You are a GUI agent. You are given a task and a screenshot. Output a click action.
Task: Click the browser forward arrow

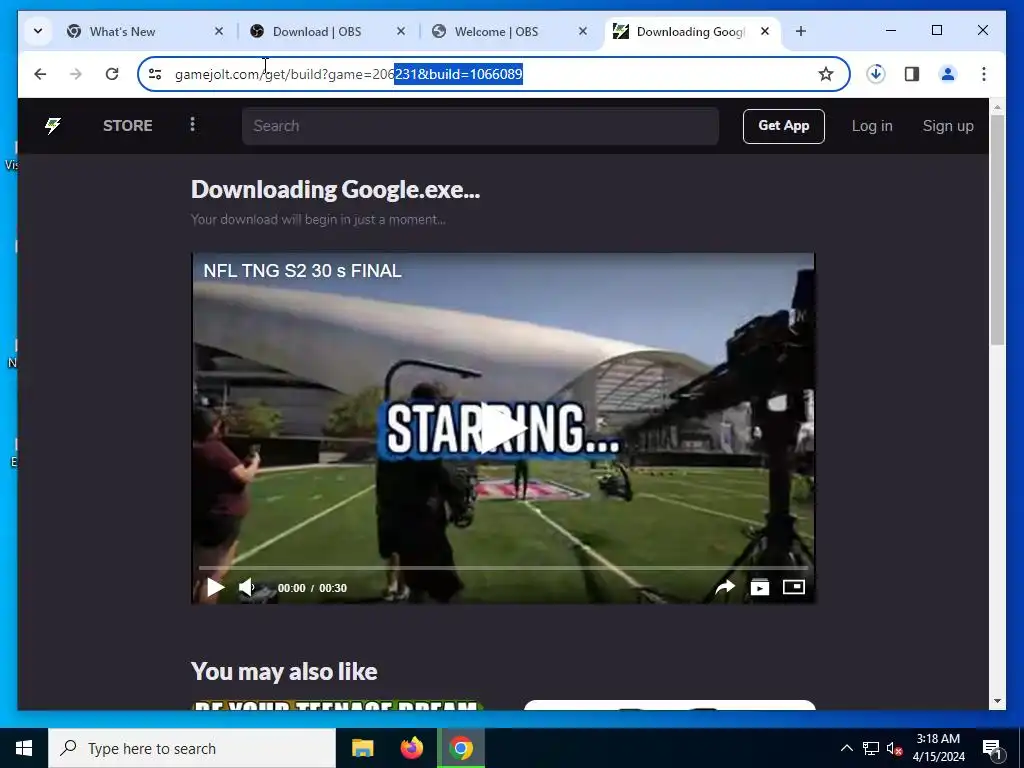(x=76, y=74)
